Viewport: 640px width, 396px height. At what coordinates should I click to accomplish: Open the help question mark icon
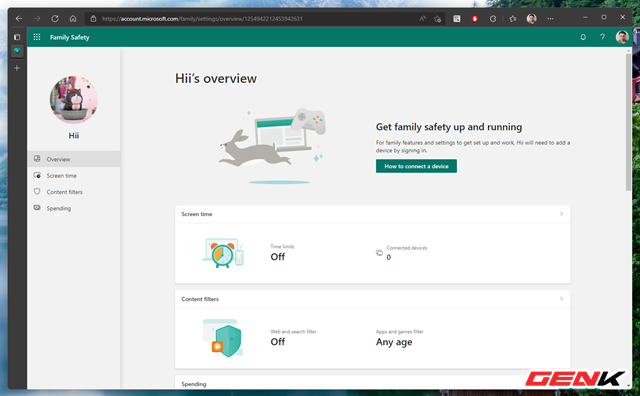coord(602,37)
